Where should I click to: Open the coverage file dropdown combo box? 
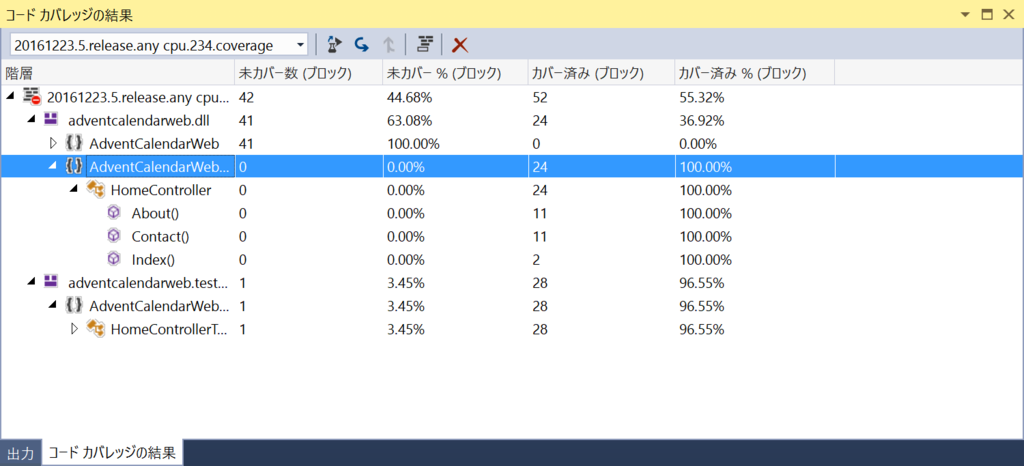(159, 45)
